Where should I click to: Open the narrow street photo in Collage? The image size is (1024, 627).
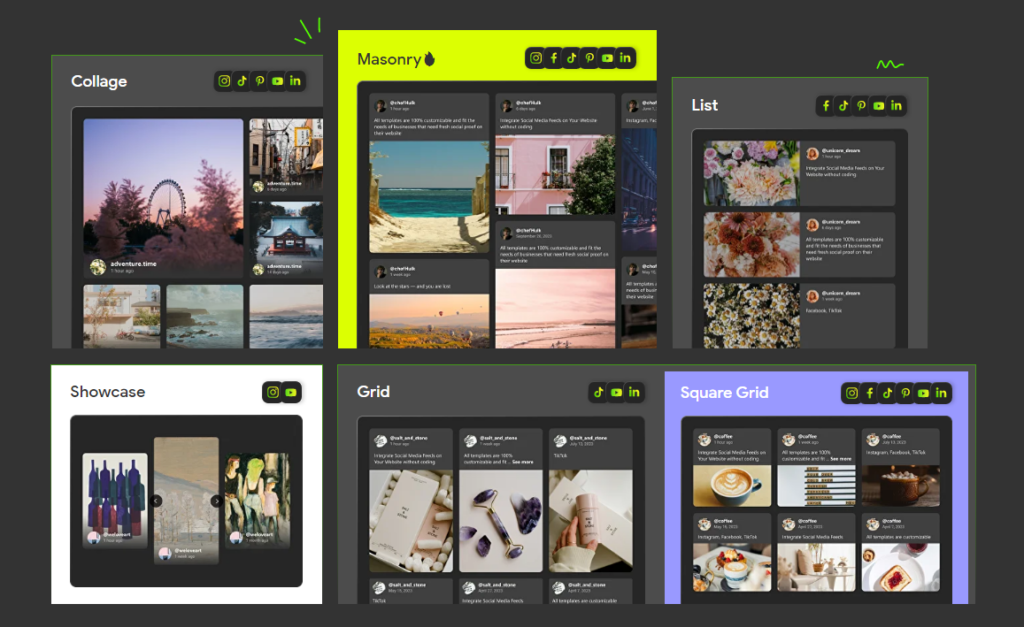pos(286,155)
